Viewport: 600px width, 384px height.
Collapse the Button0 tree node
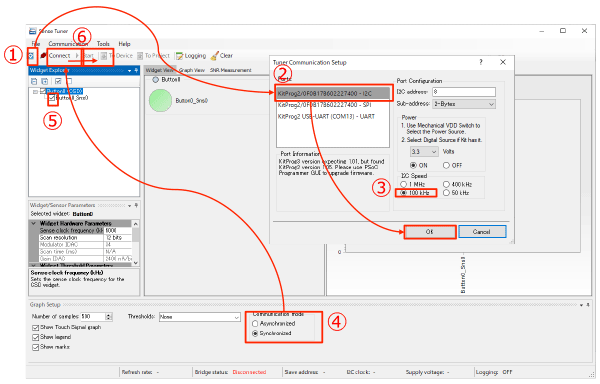[x=35, y=91]
